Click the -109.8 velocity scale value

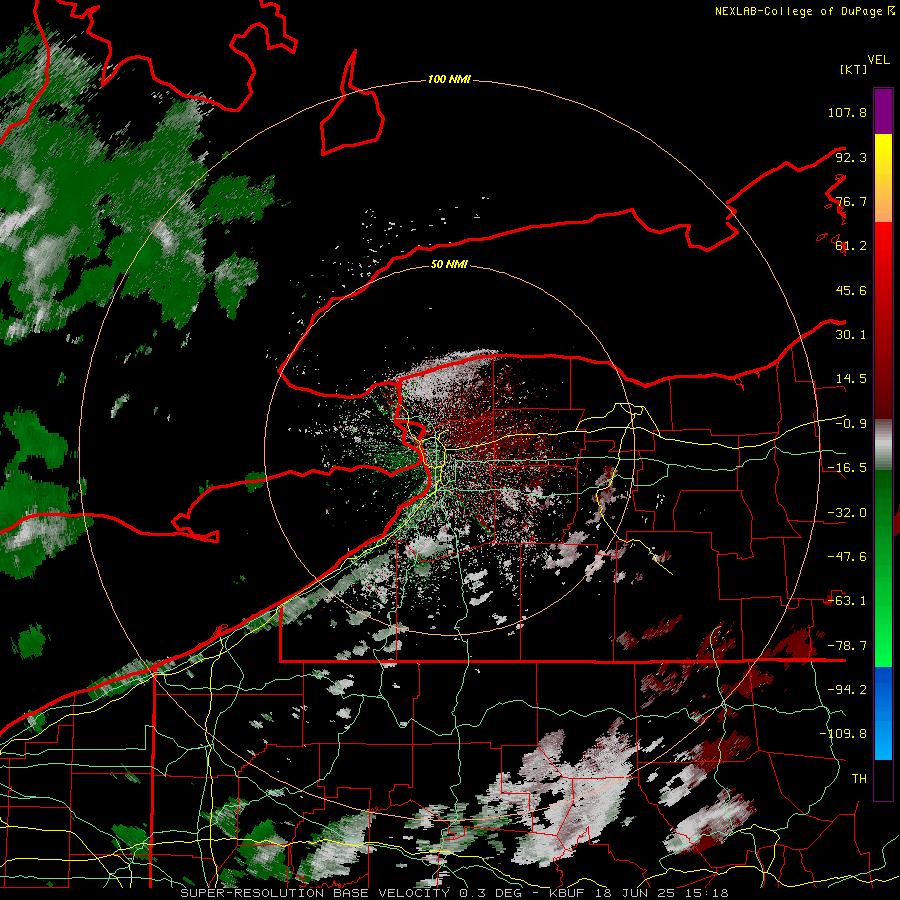[x=843, y=734]
